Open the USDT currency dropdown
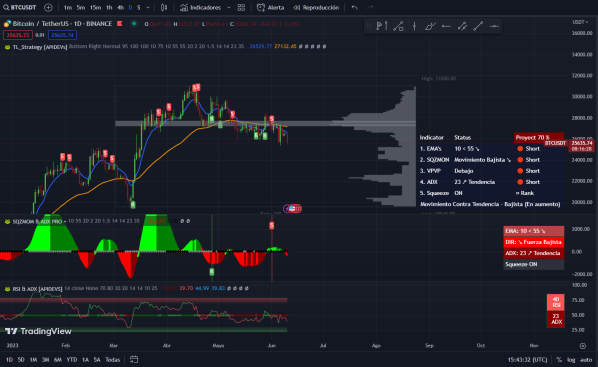 click(580, 22)
